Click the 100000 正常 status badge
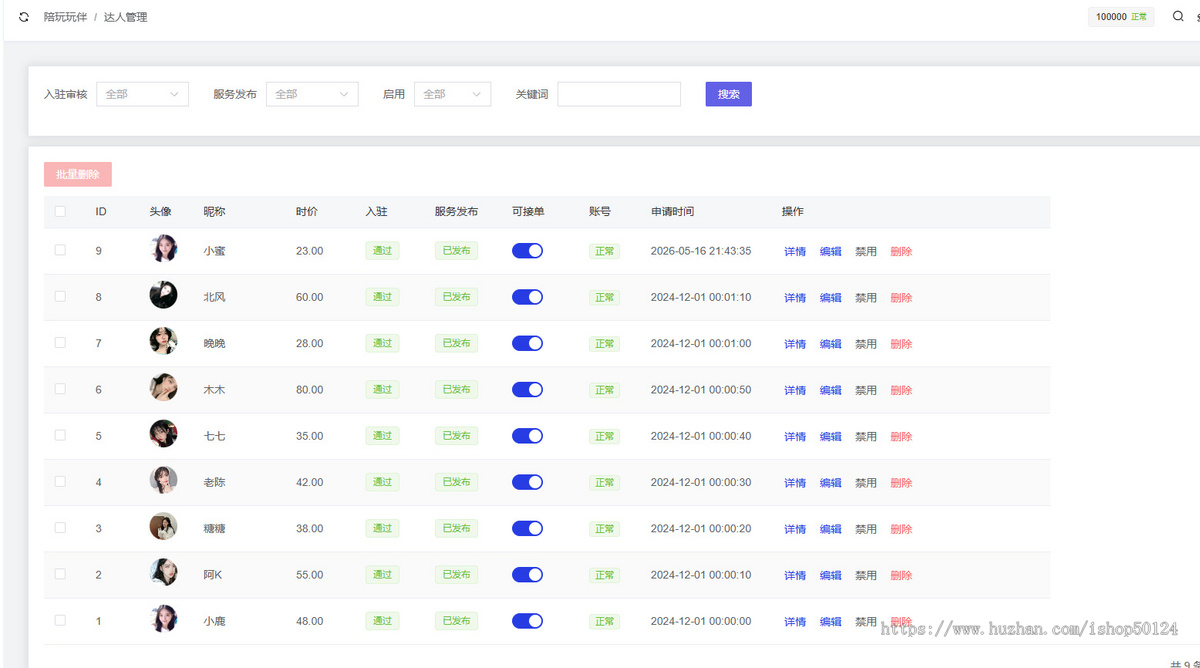 point(1121,17)
